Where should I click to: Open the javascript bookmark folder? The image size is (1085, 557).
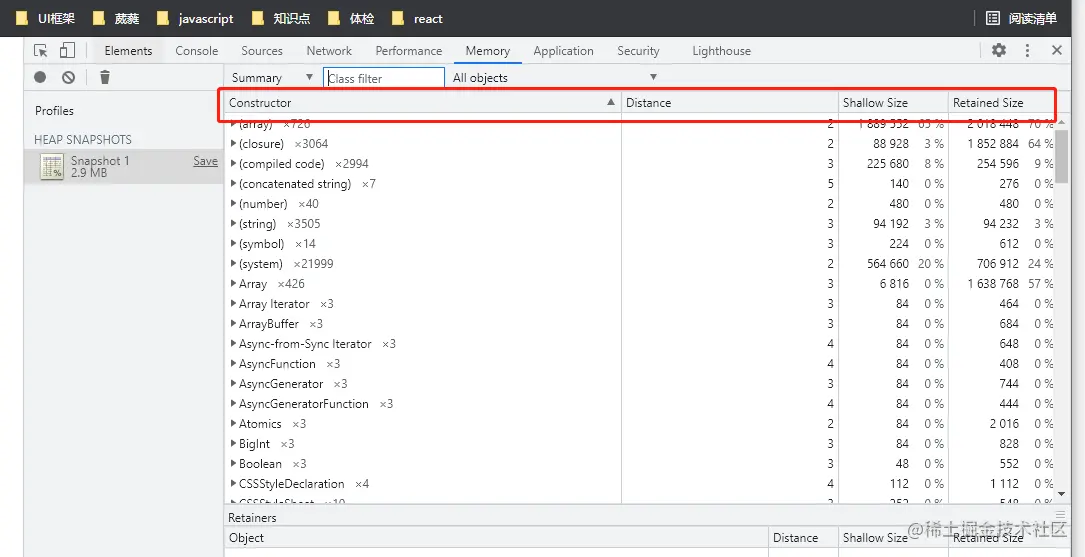click(x=195, y=19)
